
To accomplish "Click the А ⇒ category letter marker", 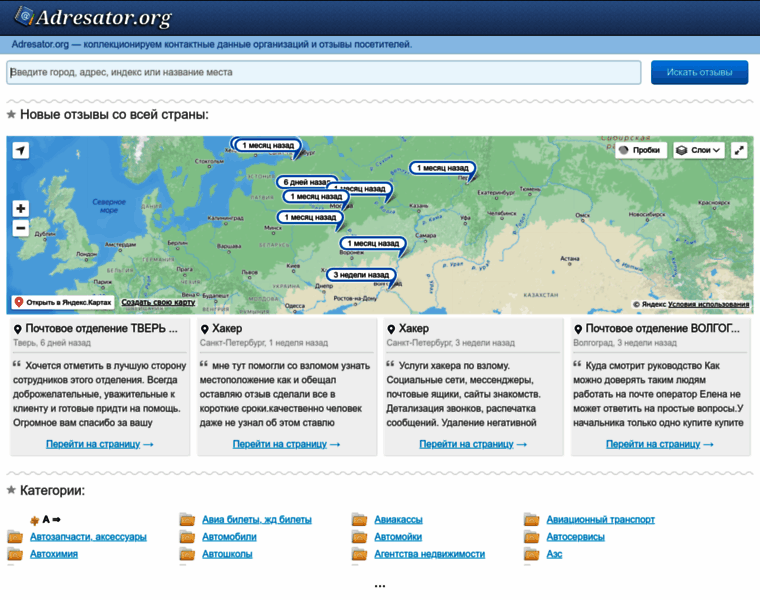I will [x=46, y=520].
